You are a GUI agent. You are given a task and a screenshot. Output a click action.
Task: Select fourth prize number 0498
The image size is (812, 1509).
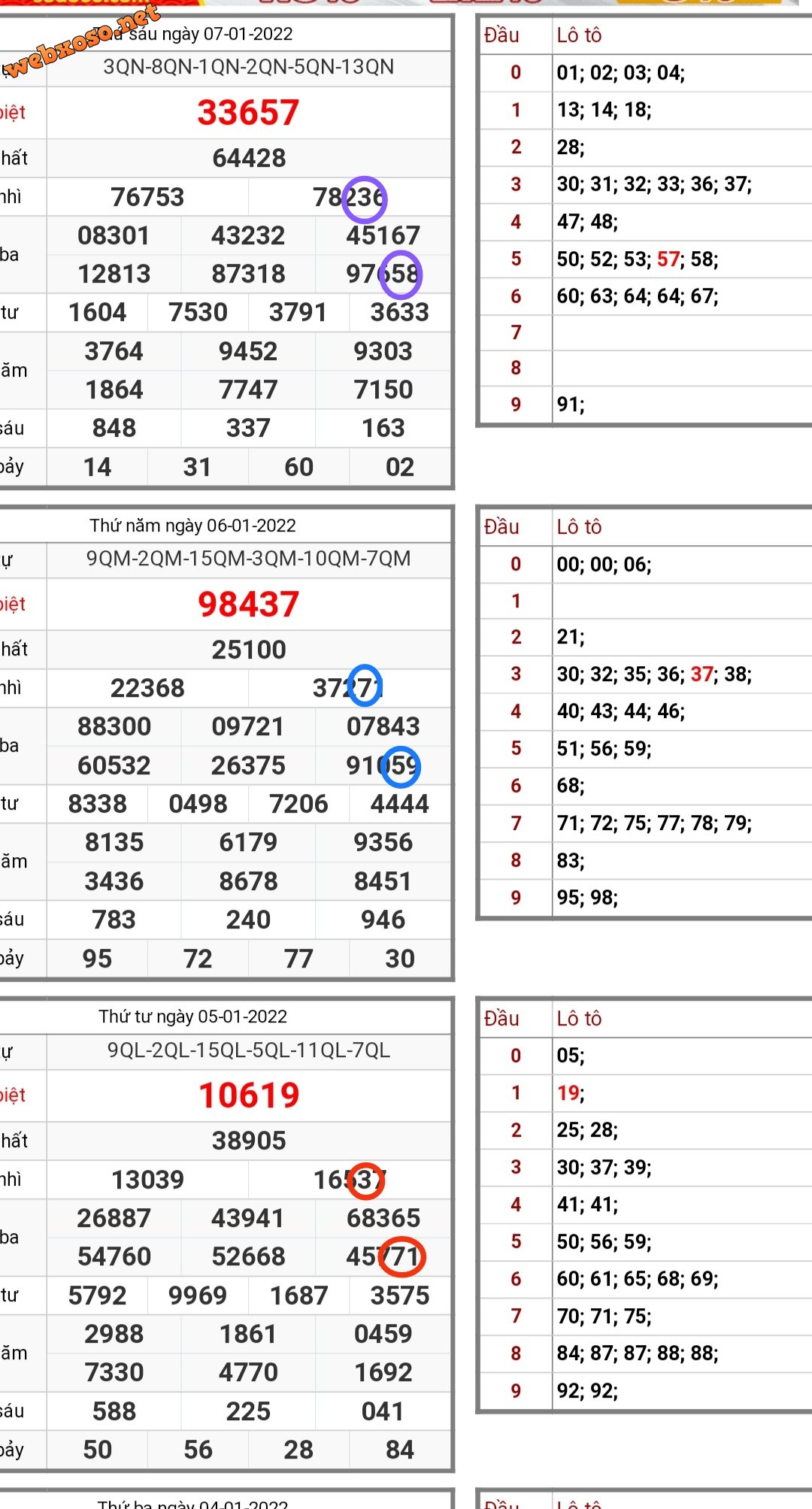[198, 804]
